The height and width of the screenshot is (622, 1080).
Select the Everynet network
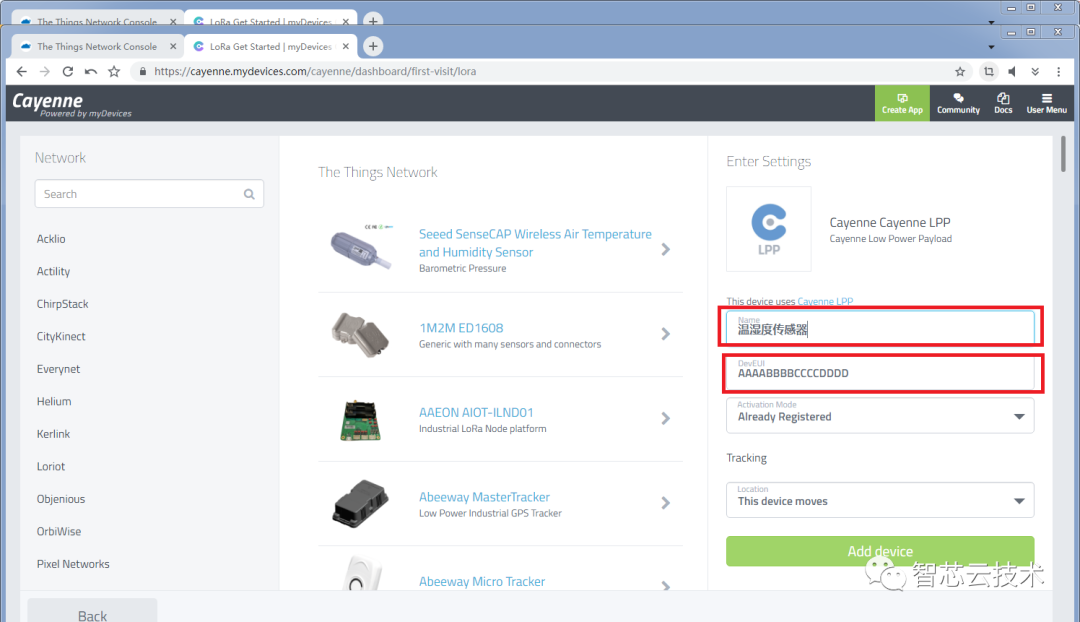58,369
